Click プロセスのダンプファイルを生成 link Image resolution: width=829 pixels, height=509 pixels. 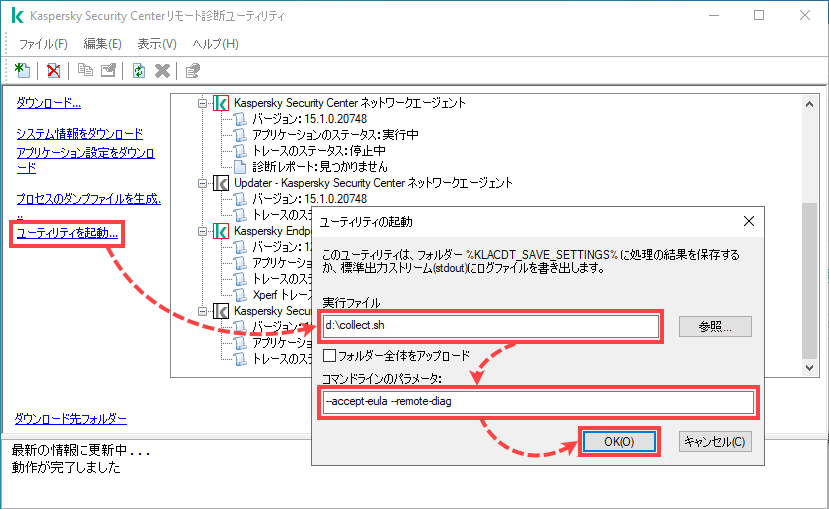coord(88,199)
